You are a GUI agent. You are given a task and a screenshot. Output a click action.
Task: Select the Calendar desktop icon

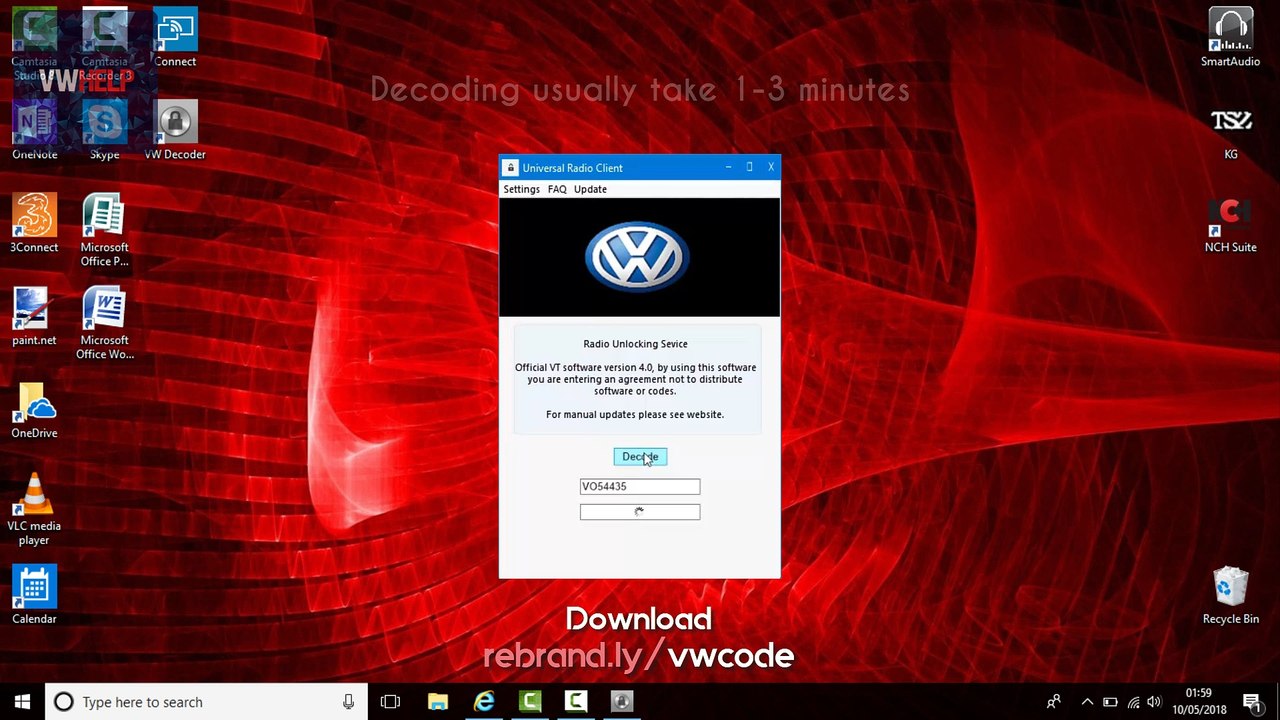[x=34, y=595]
